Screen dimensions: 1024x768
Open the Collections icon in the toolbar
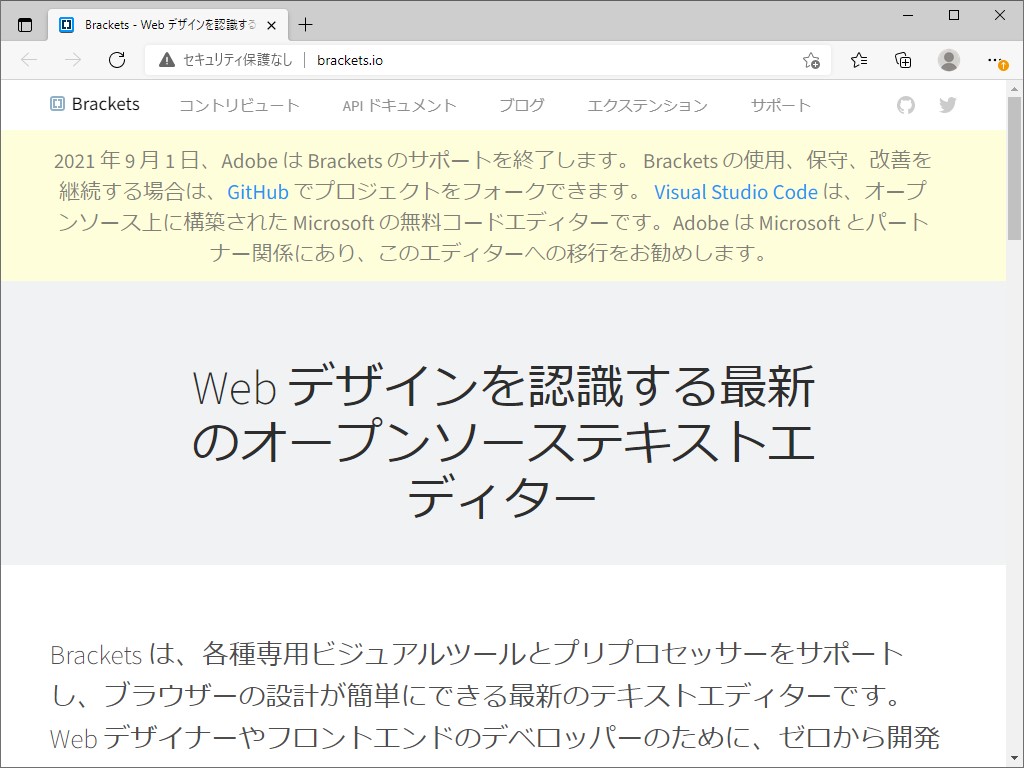[x=903, y=60]
